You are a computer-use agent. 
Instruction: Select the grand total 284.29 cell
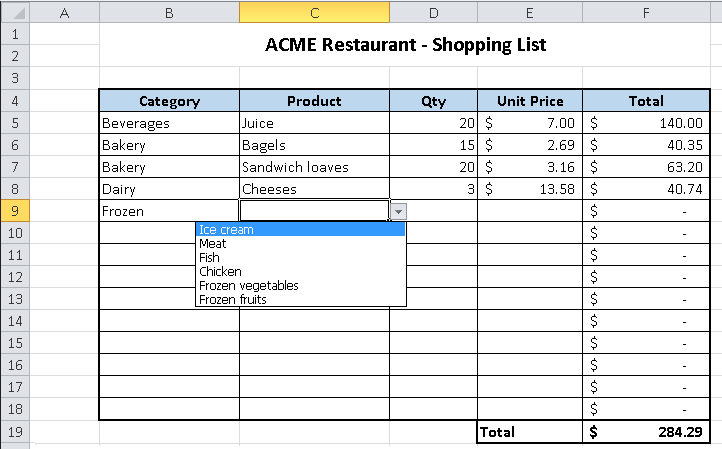tap(646, 432)
